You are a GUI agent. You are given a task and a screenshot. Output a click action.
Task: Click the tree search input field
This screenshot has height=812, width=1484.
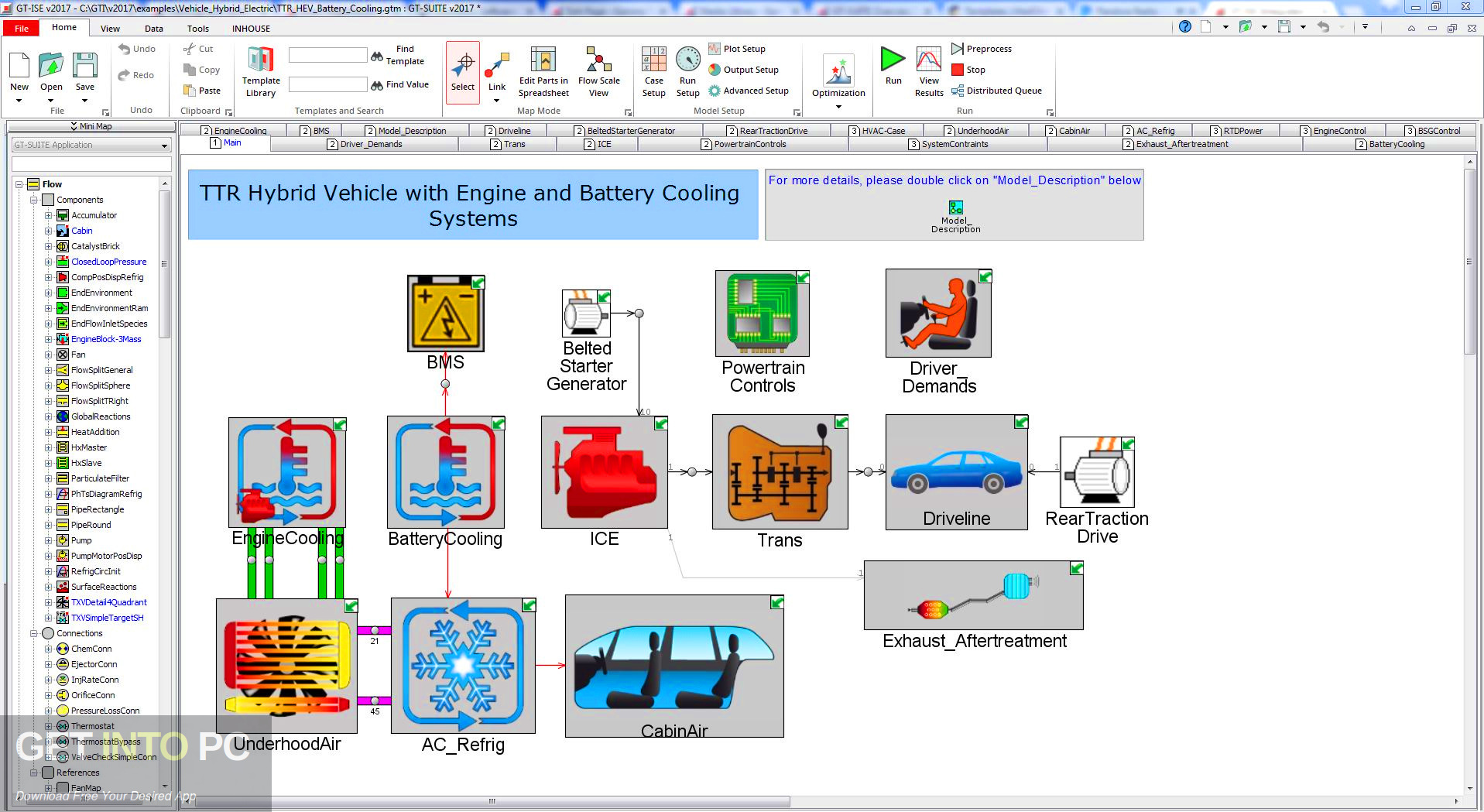coord(91,164)
